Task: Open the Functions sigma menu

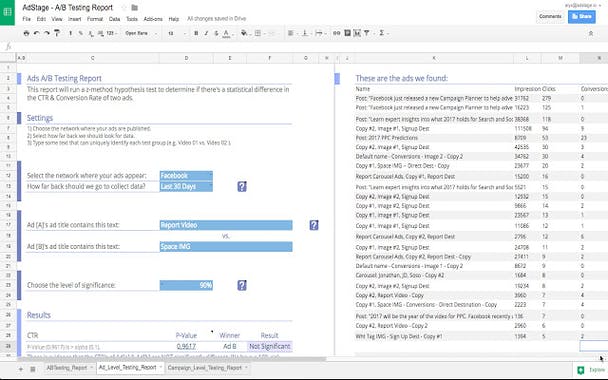Action: point(383,33)
